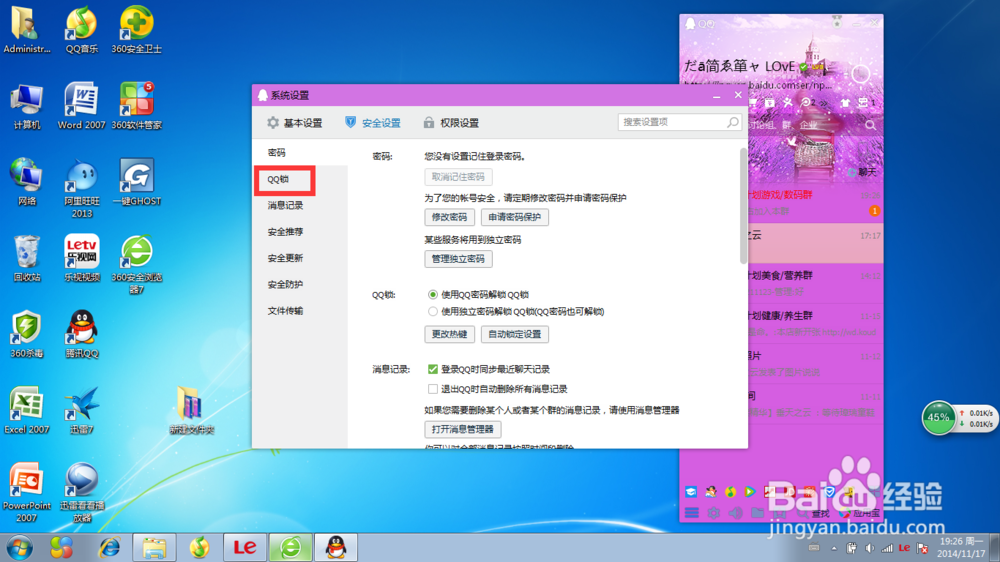Open the 查找 search link in QQ panel
The width and height of the screenshot is (1000, 562).
[x=812, y=513]
